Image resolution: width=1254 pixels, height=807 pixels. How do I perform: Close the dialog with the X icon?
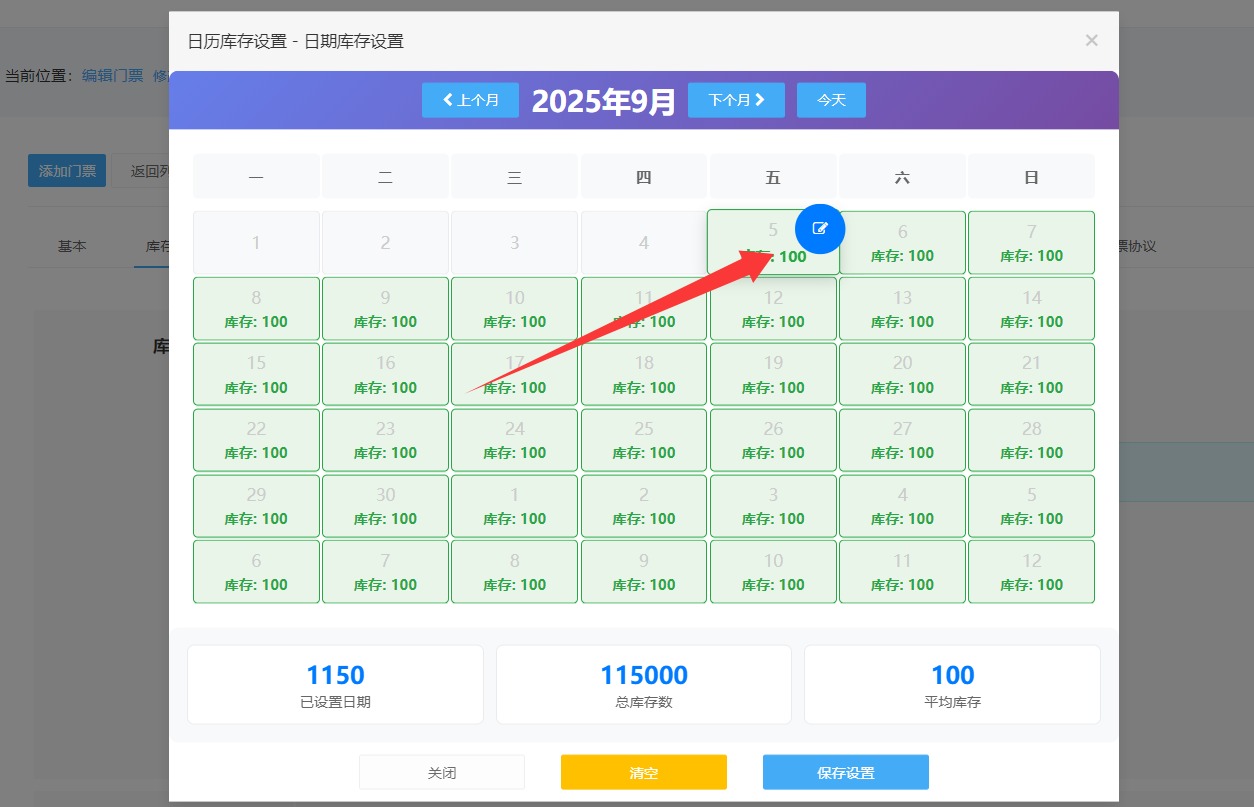(x=1091, y=40)
